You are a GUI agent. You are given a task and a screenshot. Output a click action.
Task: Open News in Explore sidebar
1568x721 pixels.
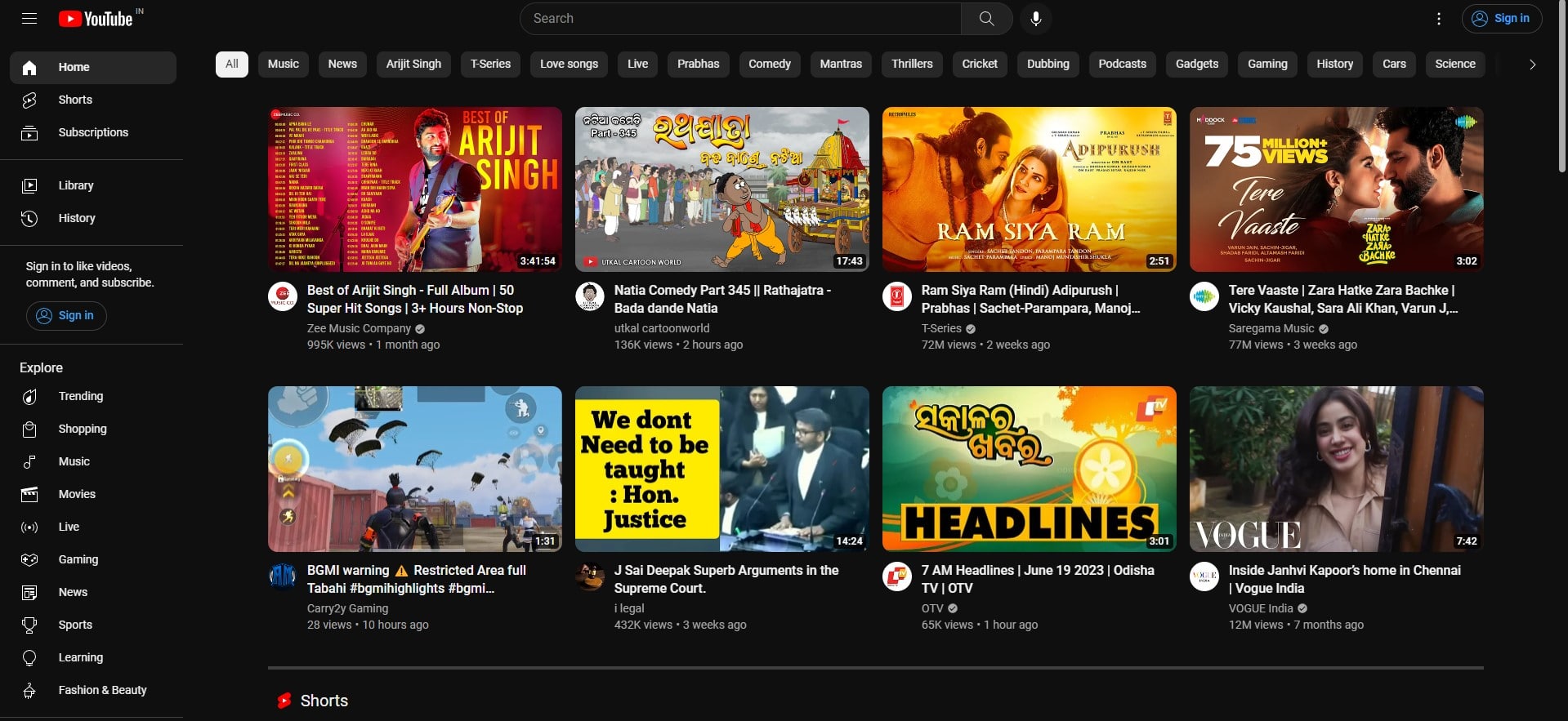pos(93,592)
